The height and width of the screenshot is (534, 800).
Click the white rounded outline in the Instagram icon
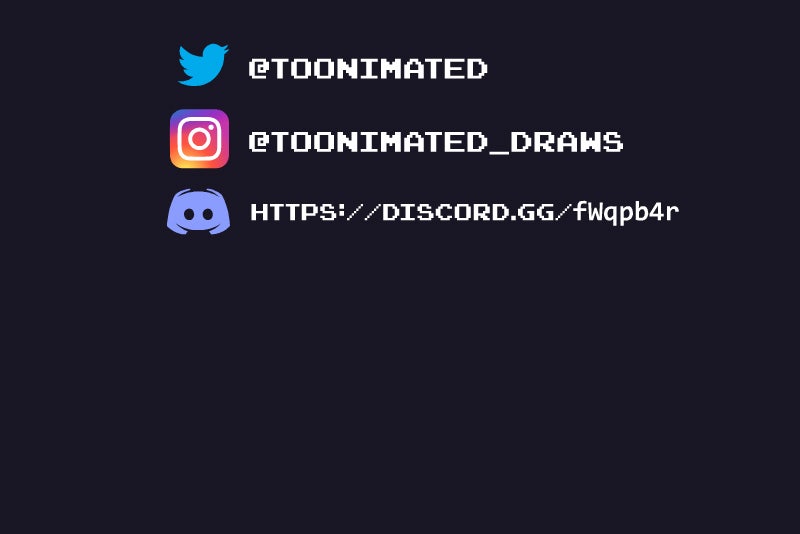click(199, 139)
